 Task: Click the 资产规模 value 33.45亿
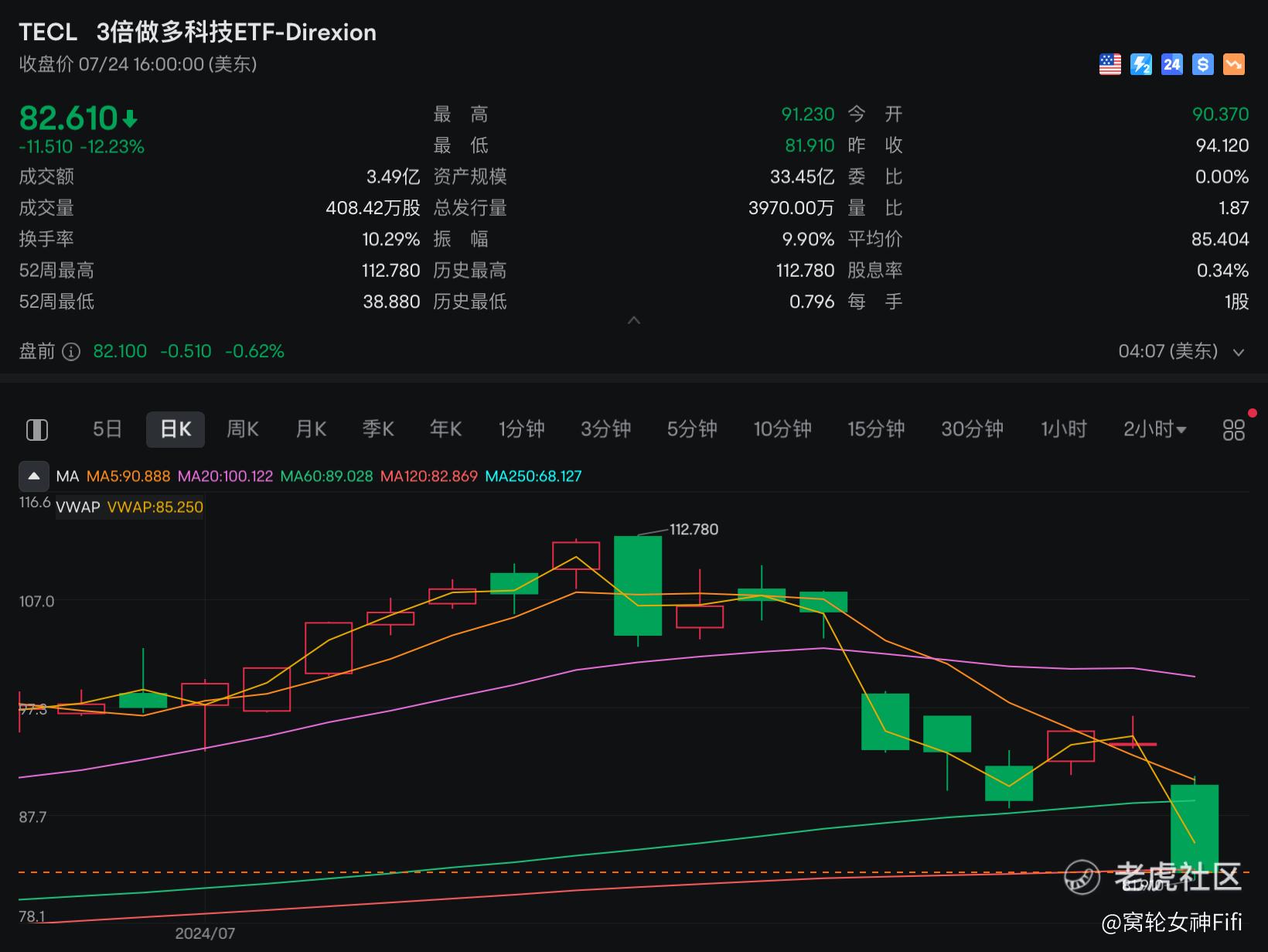point(802,177)
